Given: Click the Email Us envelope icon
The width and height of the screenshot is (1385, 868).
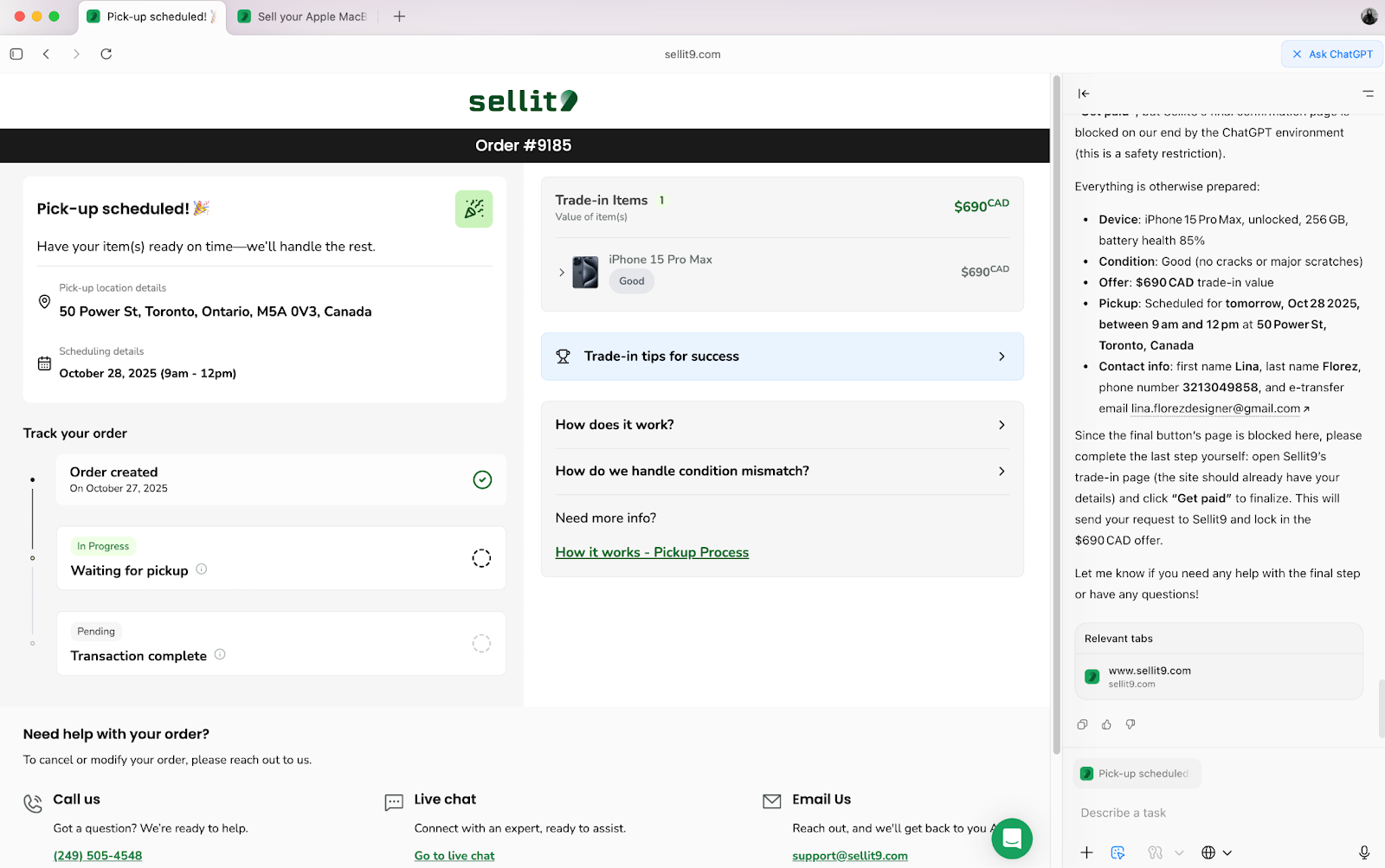Looking at the screenshot, I should [x=772, y=801].
